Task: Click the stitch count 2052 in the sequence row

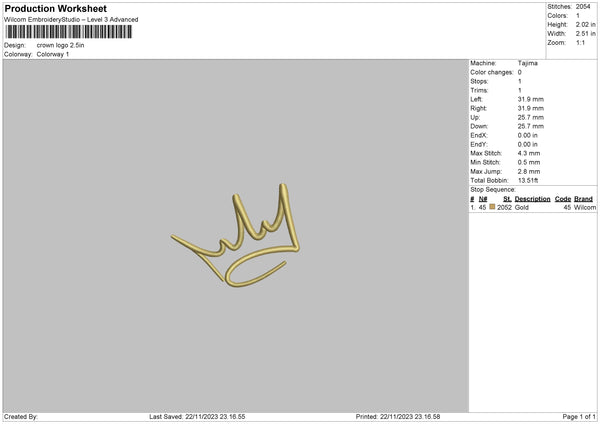Action: tap(504, 207)
